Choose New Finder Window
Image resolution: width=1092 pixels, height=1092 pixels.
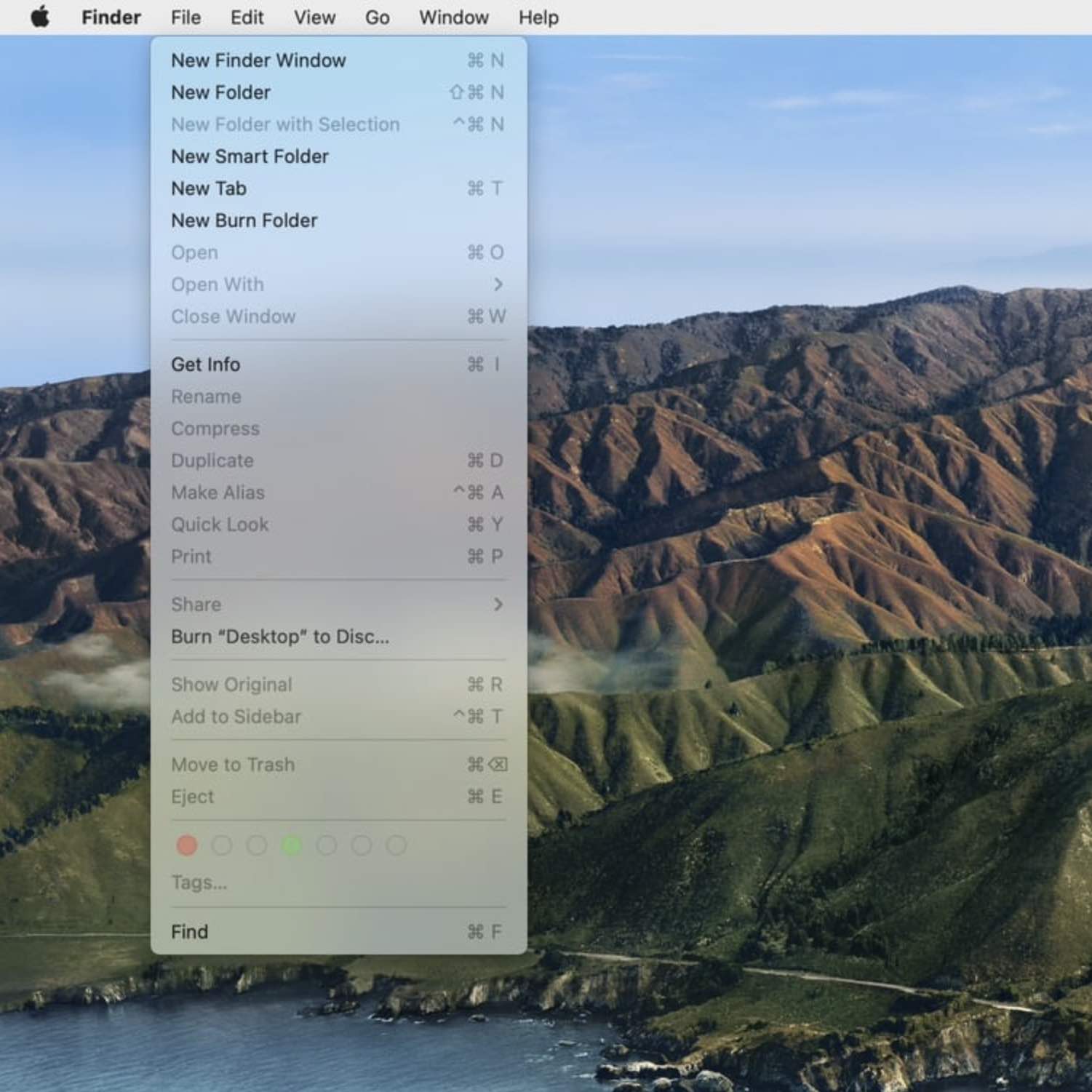pyautogui.click(x=338, y=60)
